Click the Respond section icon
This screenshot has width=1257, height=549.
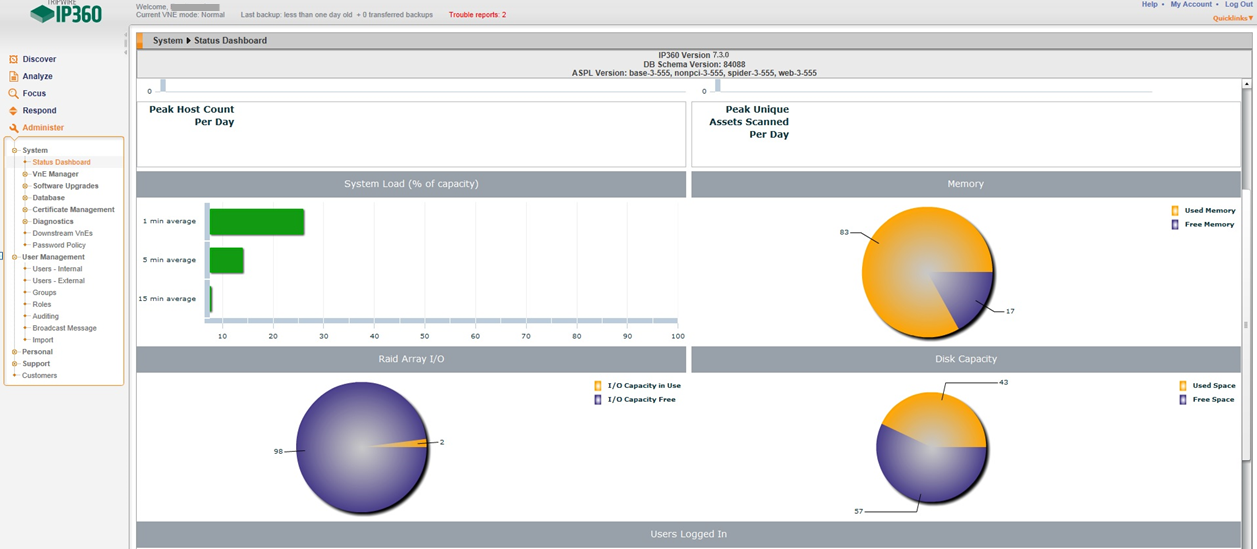(13, 110)
